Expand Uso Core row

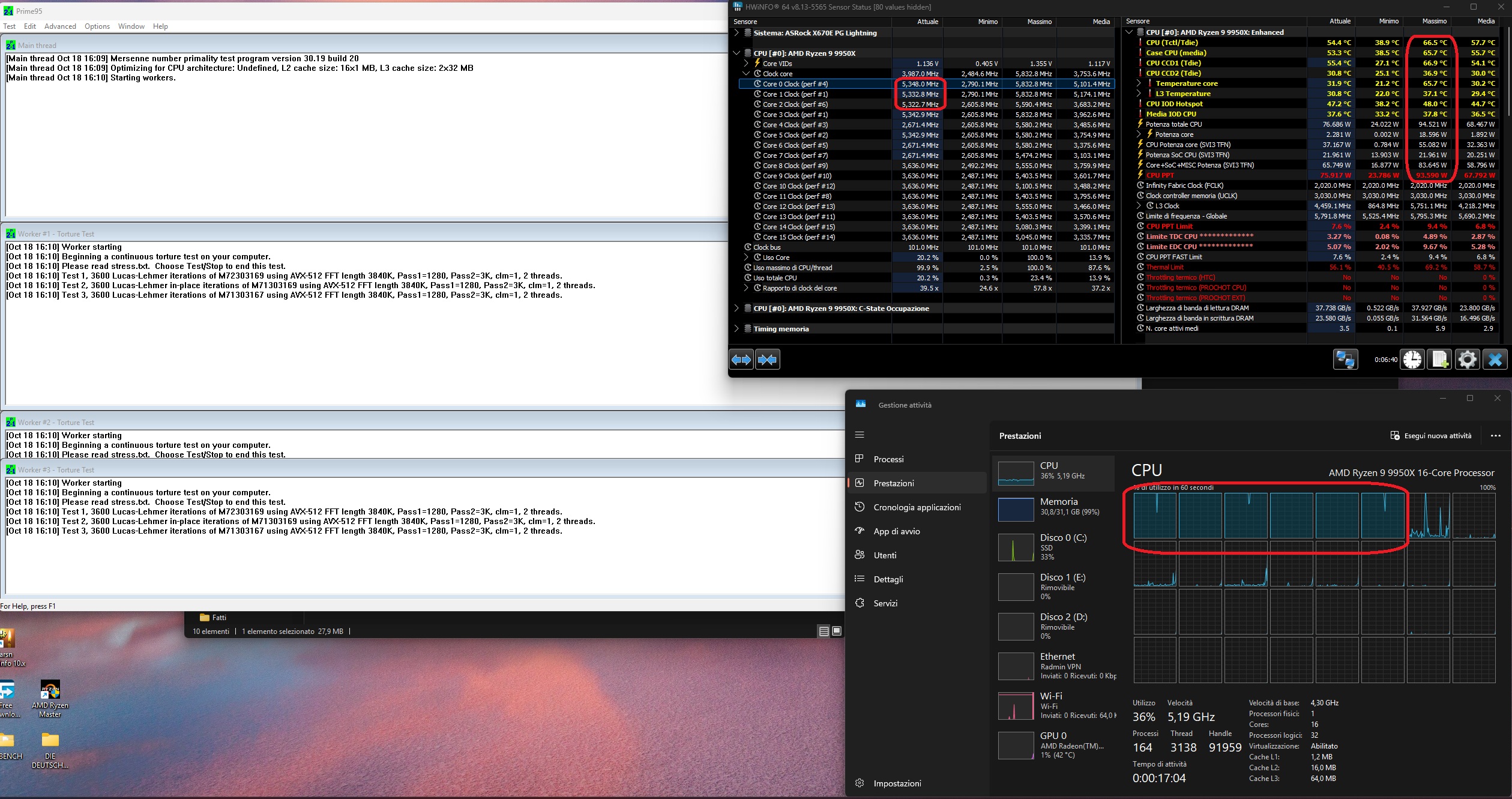(x=746, y=258)
